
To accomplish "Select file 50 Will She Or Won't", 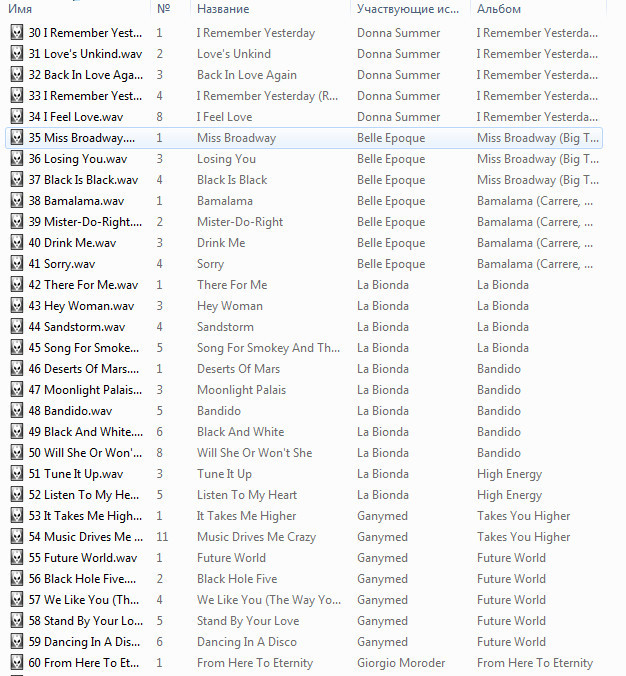I will click(85, 453).
